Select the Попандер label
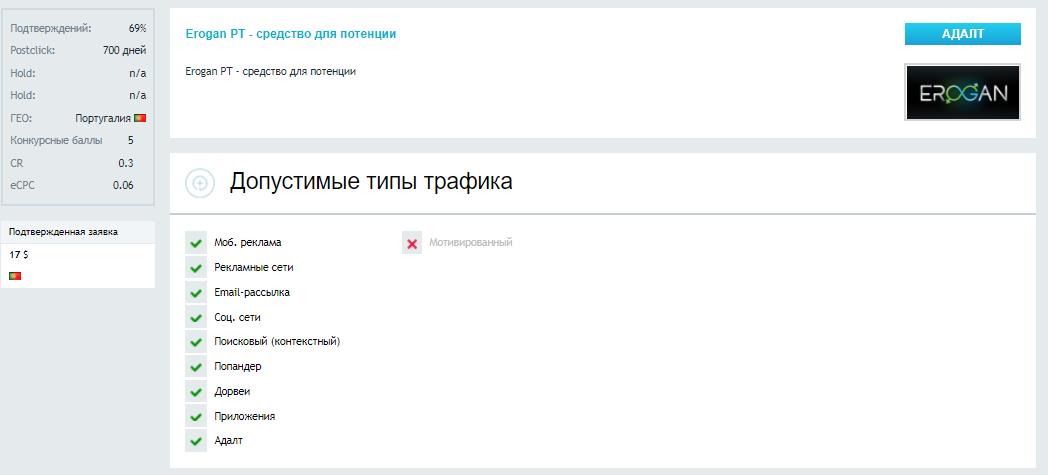The height and width of the screenshot is (475, 1048). click(238, 366)
